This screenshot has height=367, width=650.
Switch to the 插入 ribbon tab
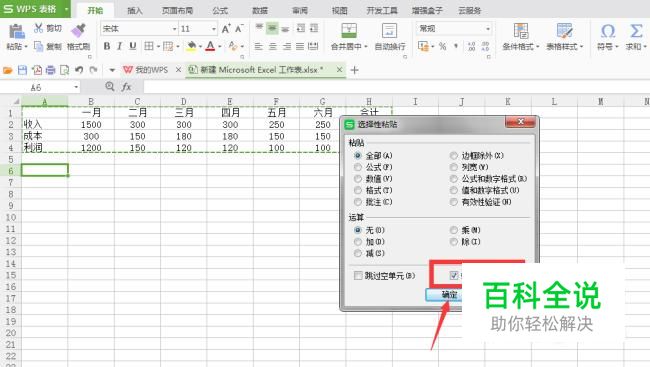click(x=135, y=10)
